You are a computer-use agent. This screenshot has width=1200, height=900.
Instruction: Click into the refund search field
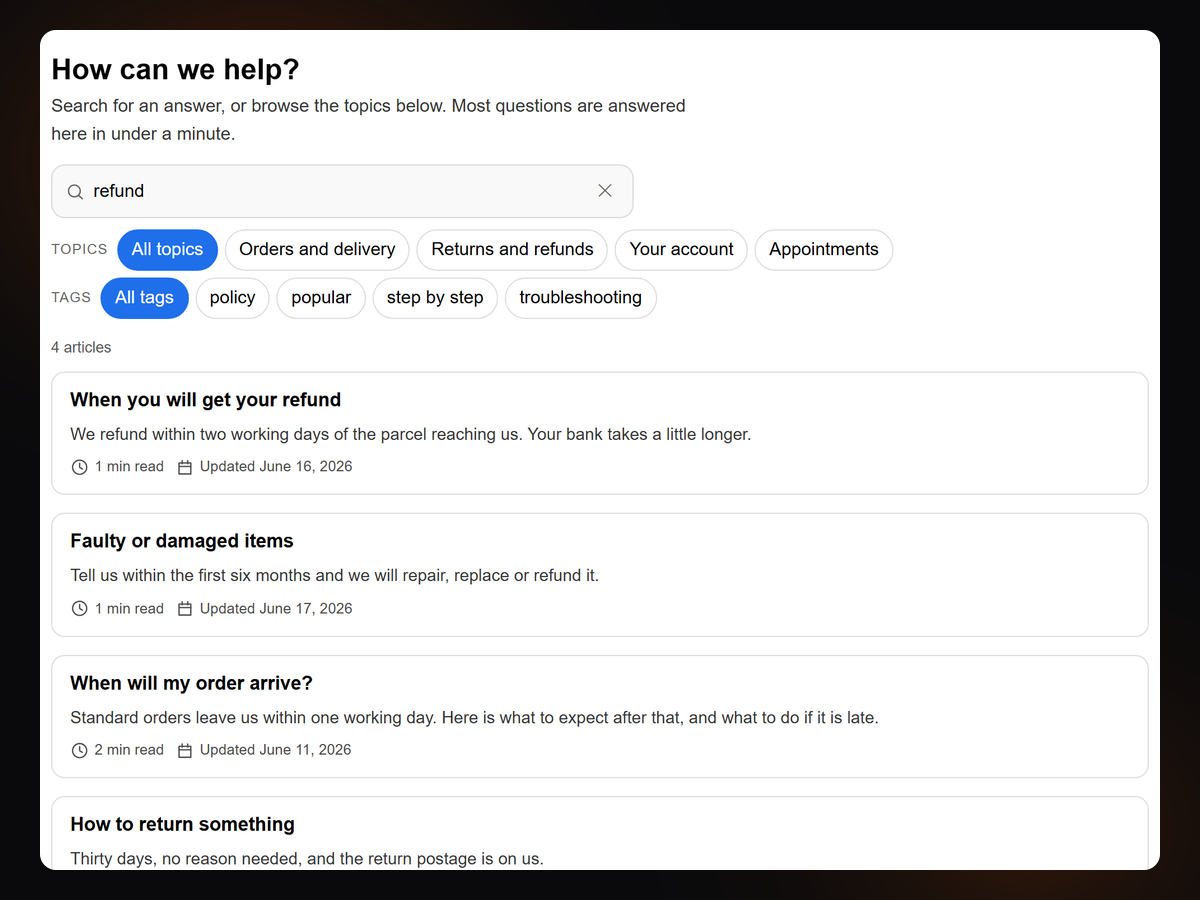[x=342, y=191]
